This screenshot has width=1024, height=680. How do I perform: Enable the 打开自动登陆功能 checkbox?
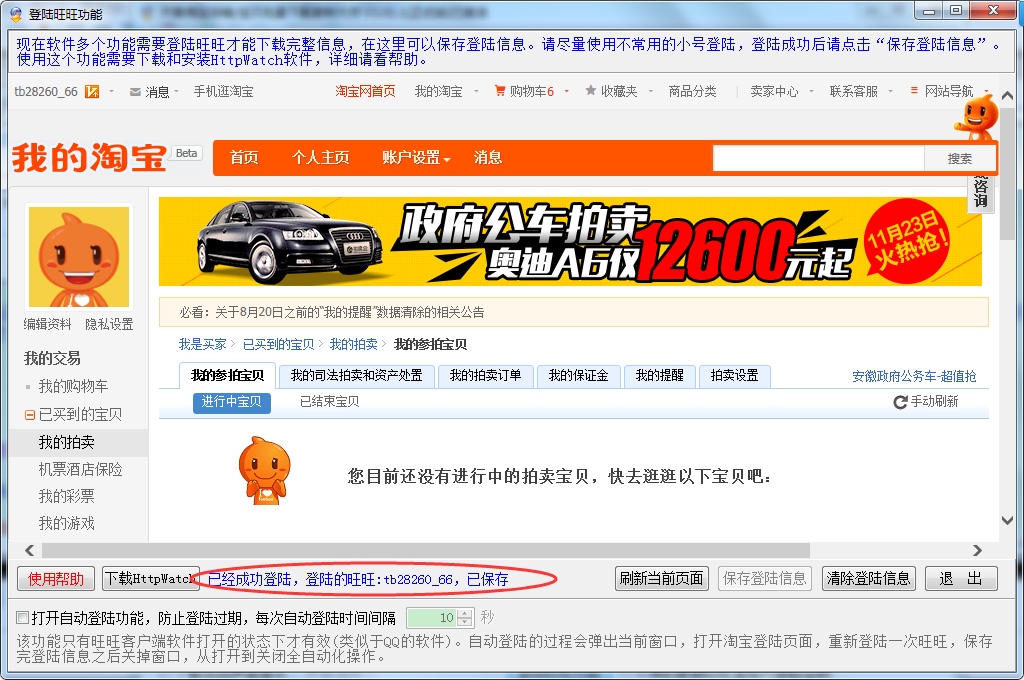(x=23, y=617)
